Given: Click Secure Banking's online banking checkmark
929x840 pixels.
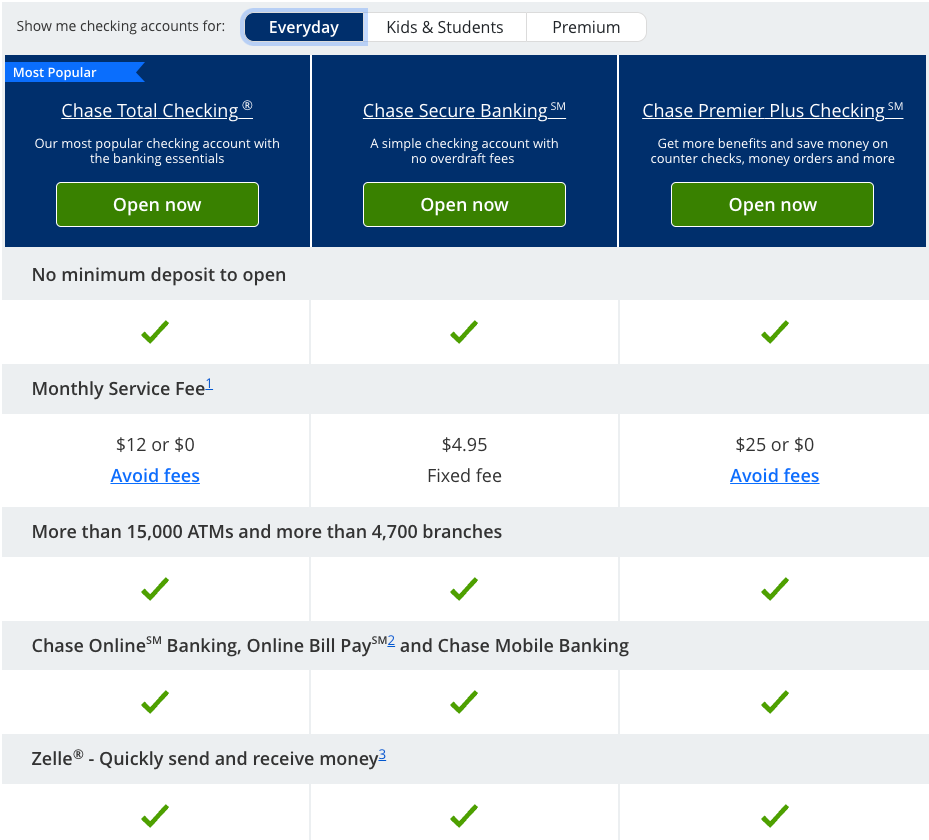Looking at the screenshot, I should click(x=464, y=702).
